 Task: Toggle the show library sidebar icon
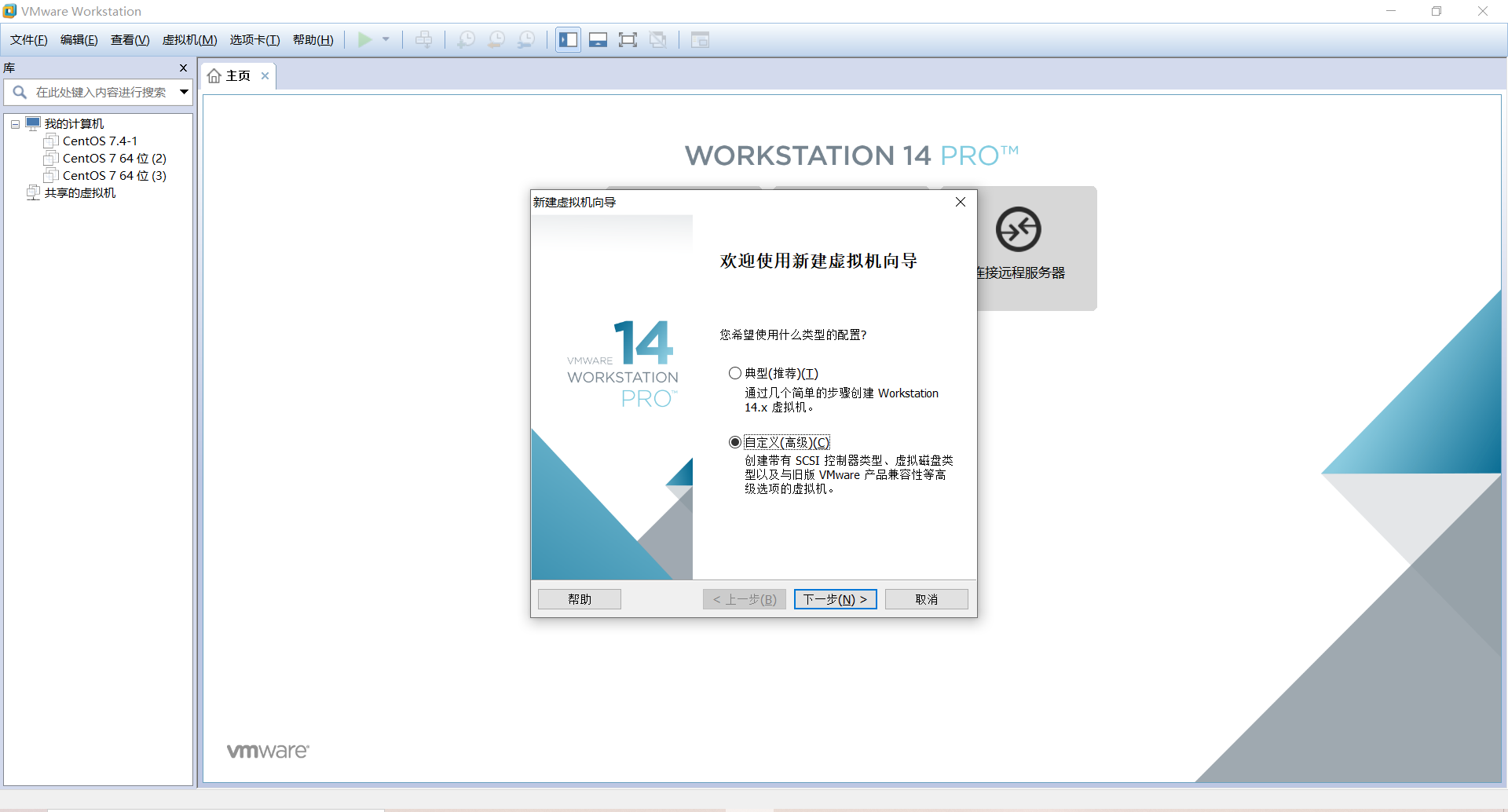pyautogui.click(x=569, y=39)
